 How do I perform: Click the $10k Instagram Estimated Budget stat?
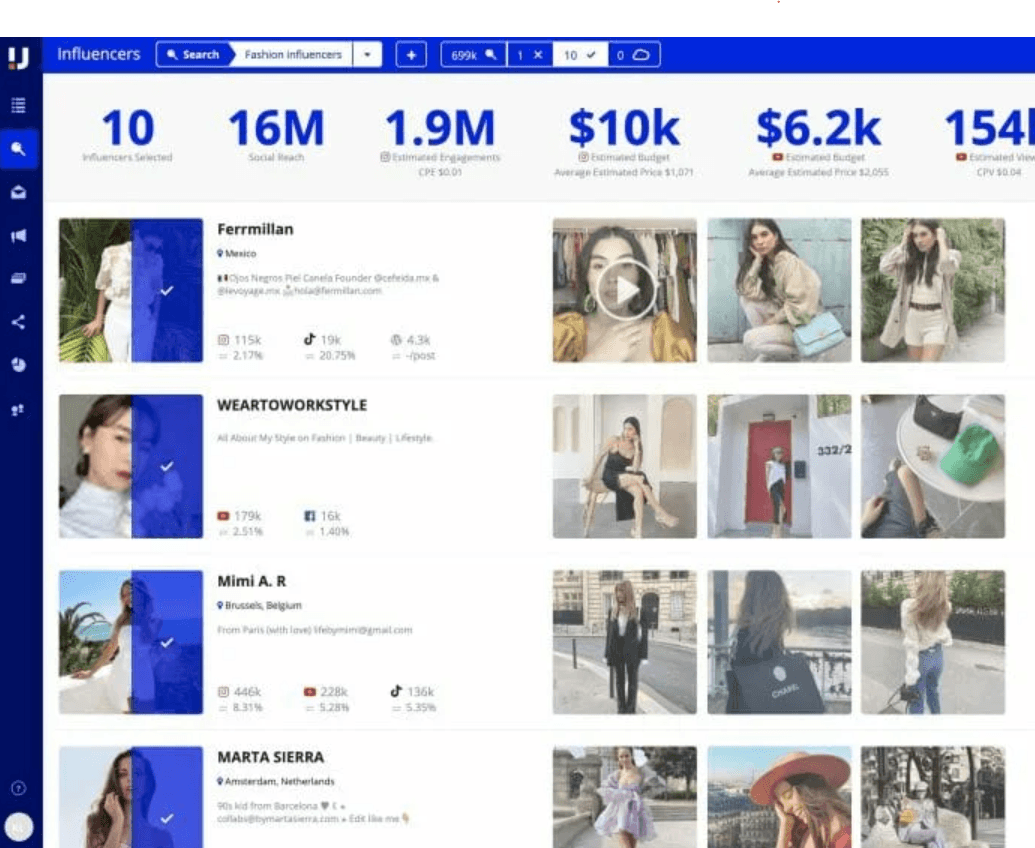tap(624, 142)
